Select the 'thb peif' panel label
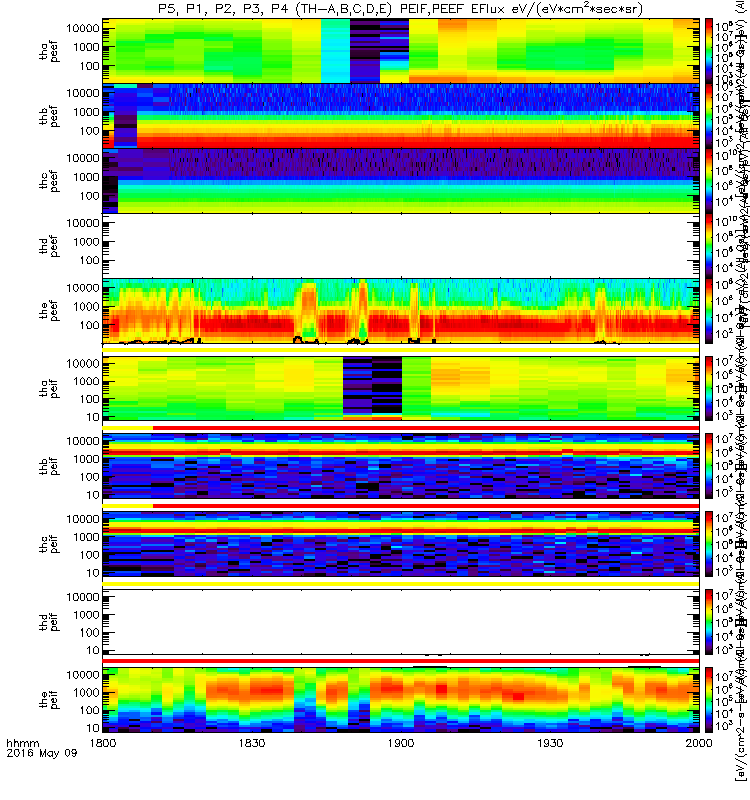750x800 pixels. pos(49,466)
